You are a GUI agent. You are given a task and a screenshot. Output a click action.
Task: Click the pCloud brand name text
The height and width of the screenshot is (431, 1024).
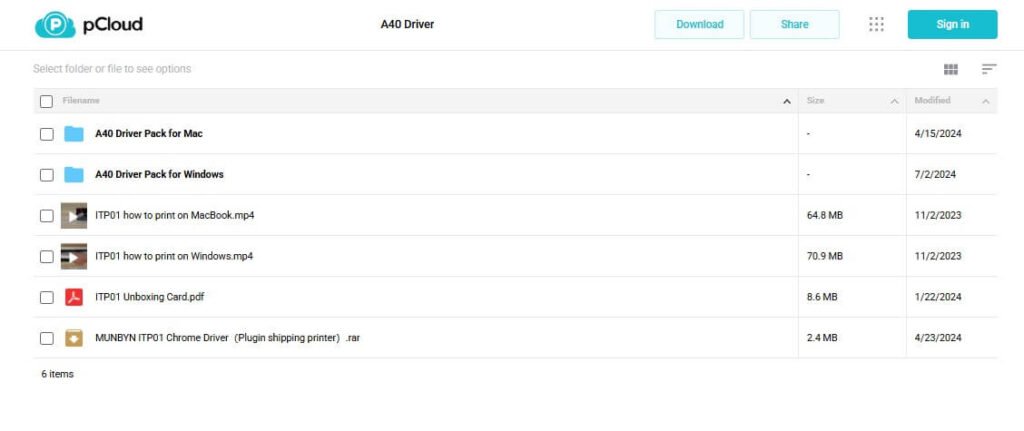[x=112, y=25]
